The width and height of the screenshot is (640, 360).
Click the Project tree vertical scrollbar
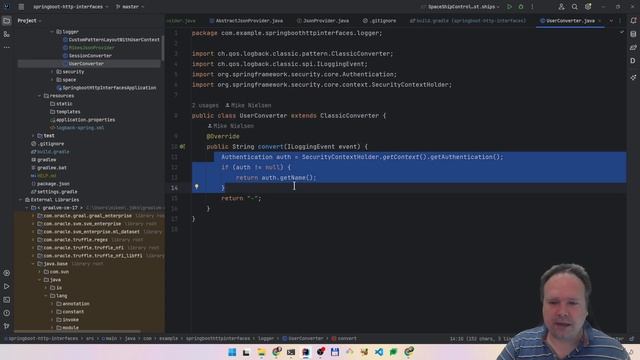coord(163,48)
